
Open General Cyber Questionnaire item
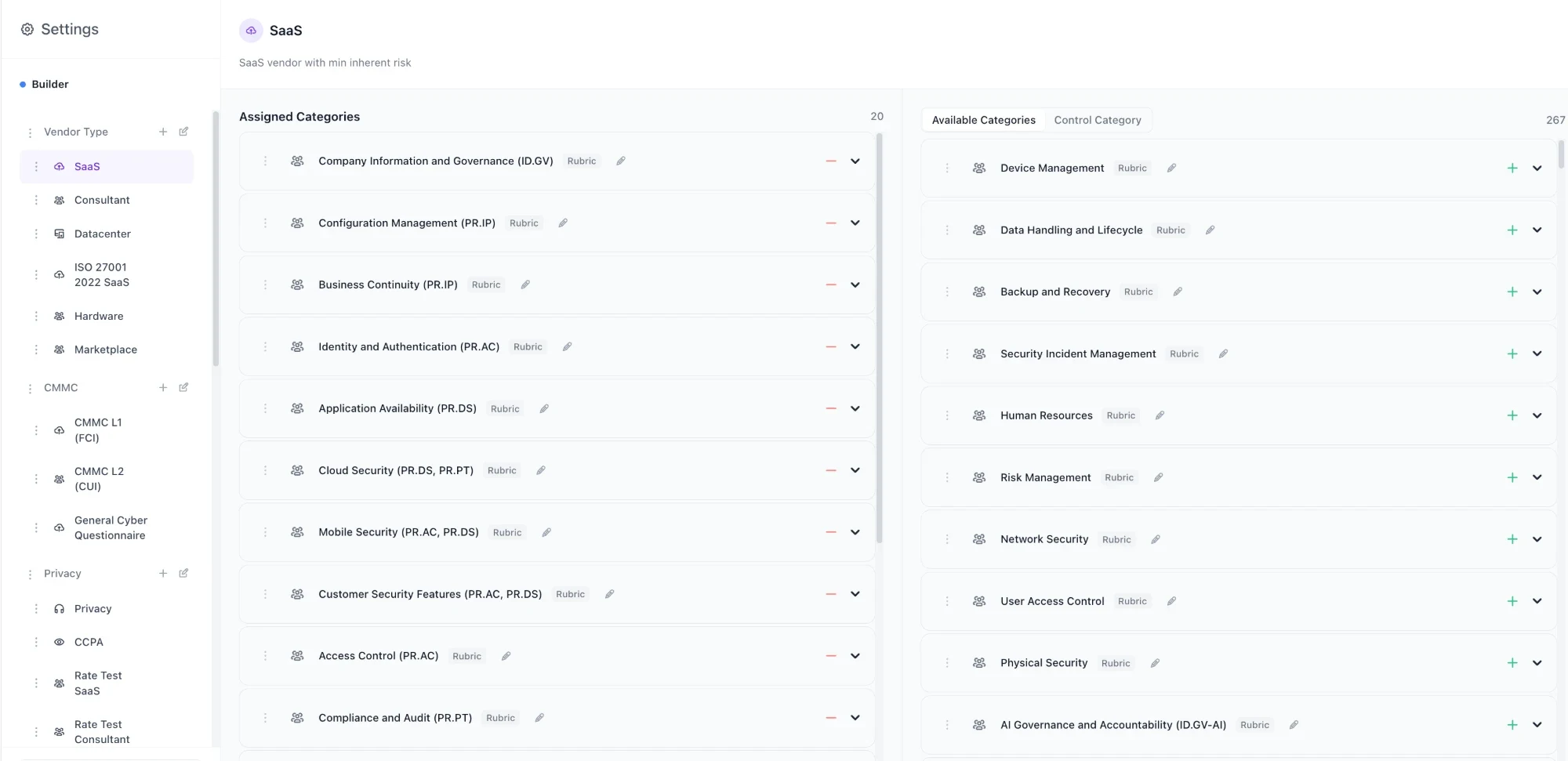click(x=107, y=527)
